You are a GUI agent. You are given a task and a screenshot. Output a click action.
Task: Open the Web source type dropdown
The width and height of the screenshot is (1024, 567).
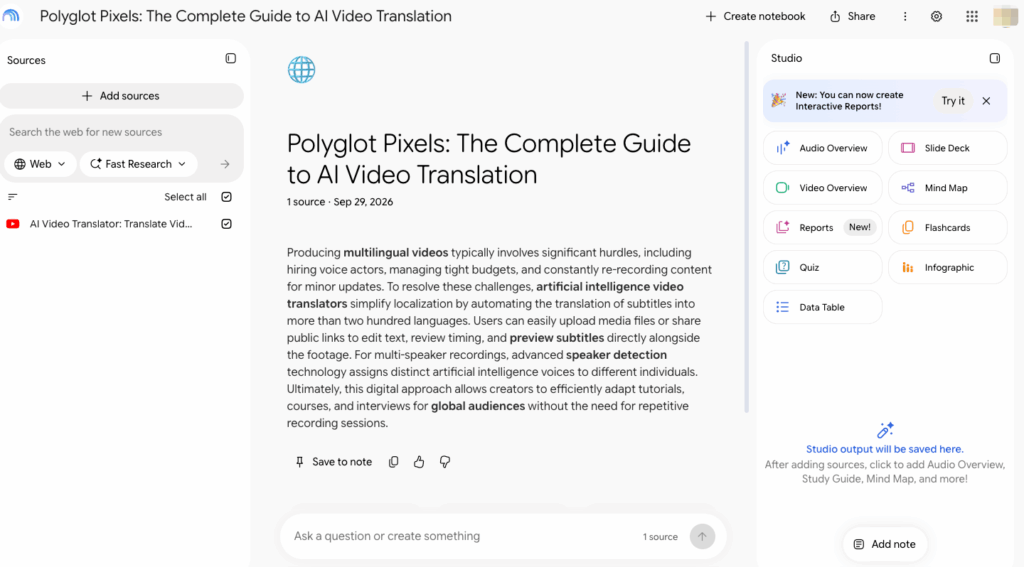[40, 164]
